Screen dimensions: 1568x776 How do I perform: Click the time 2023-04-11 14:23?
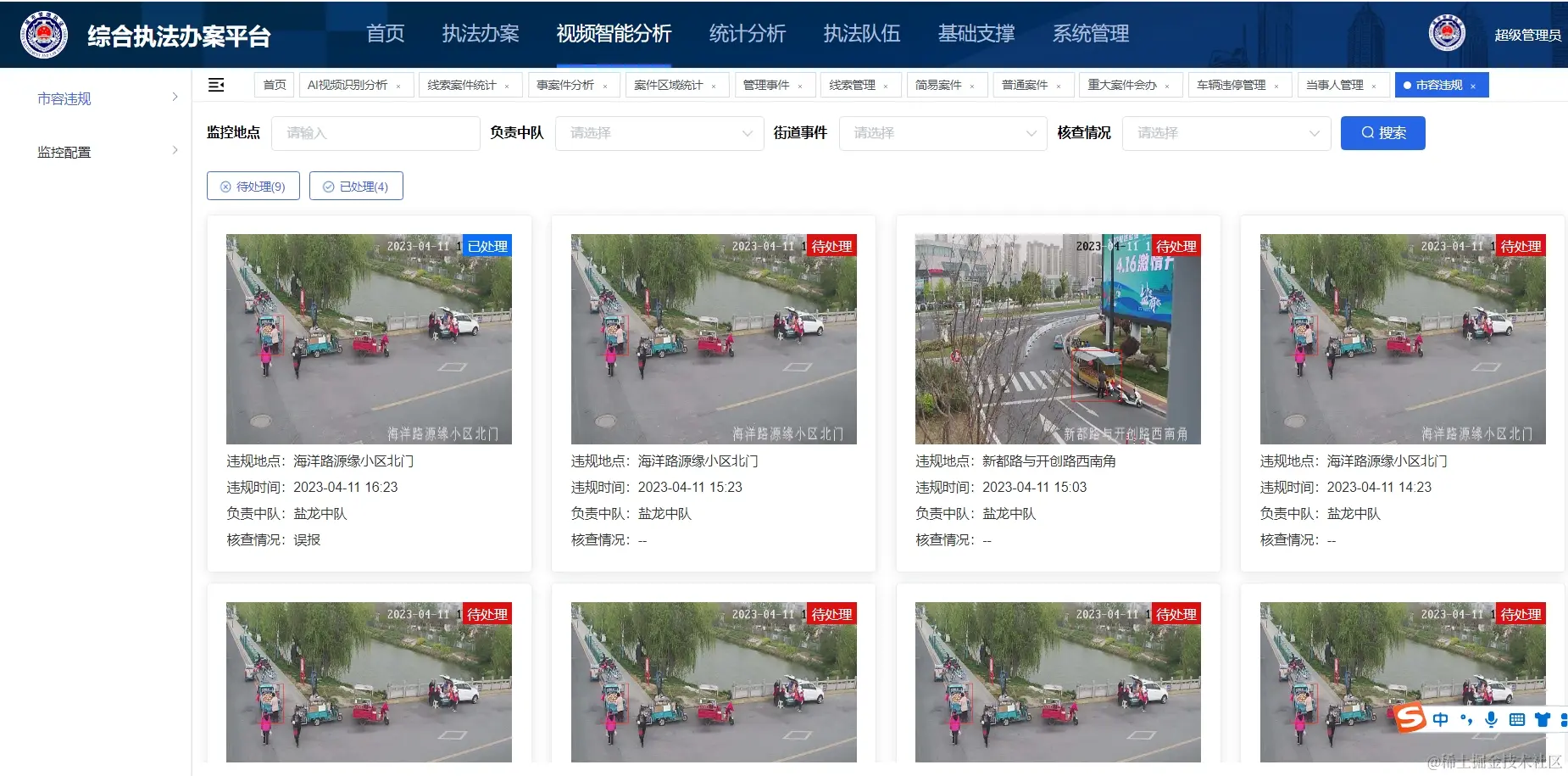point(1379,487)
